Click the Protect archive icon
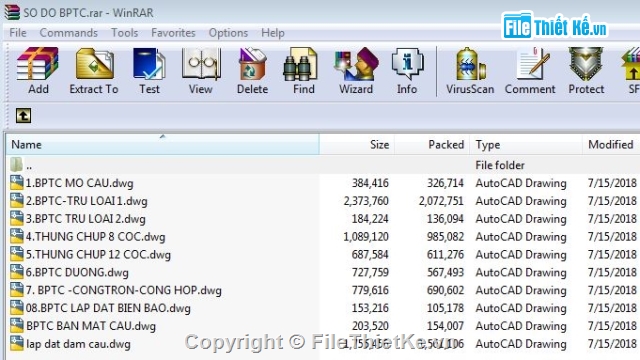Screen dimensions: 640x360 click(586, 64)
